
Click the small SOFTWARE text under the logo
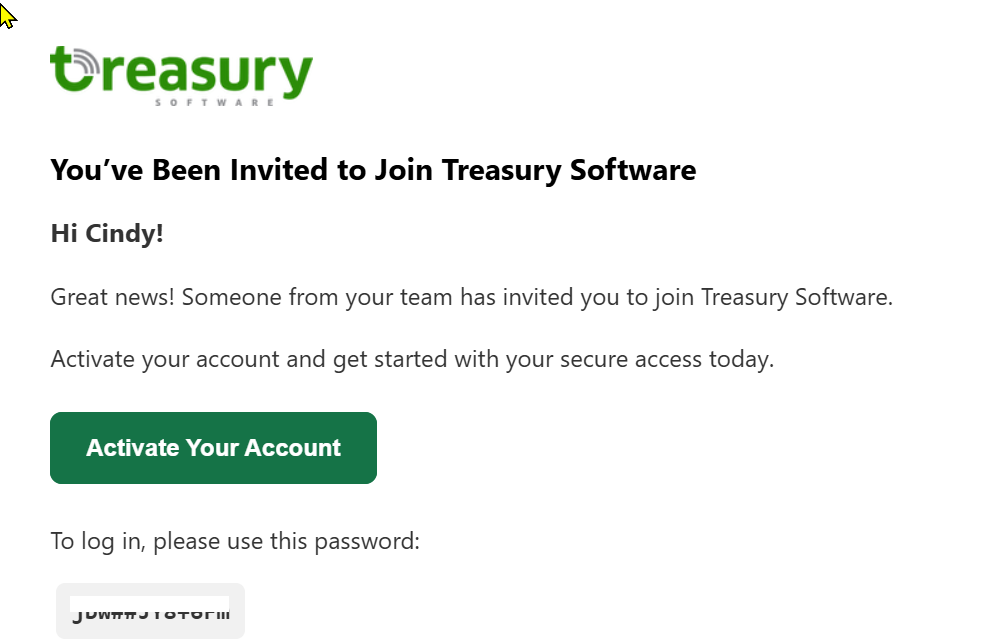click(x=215, y=102)
